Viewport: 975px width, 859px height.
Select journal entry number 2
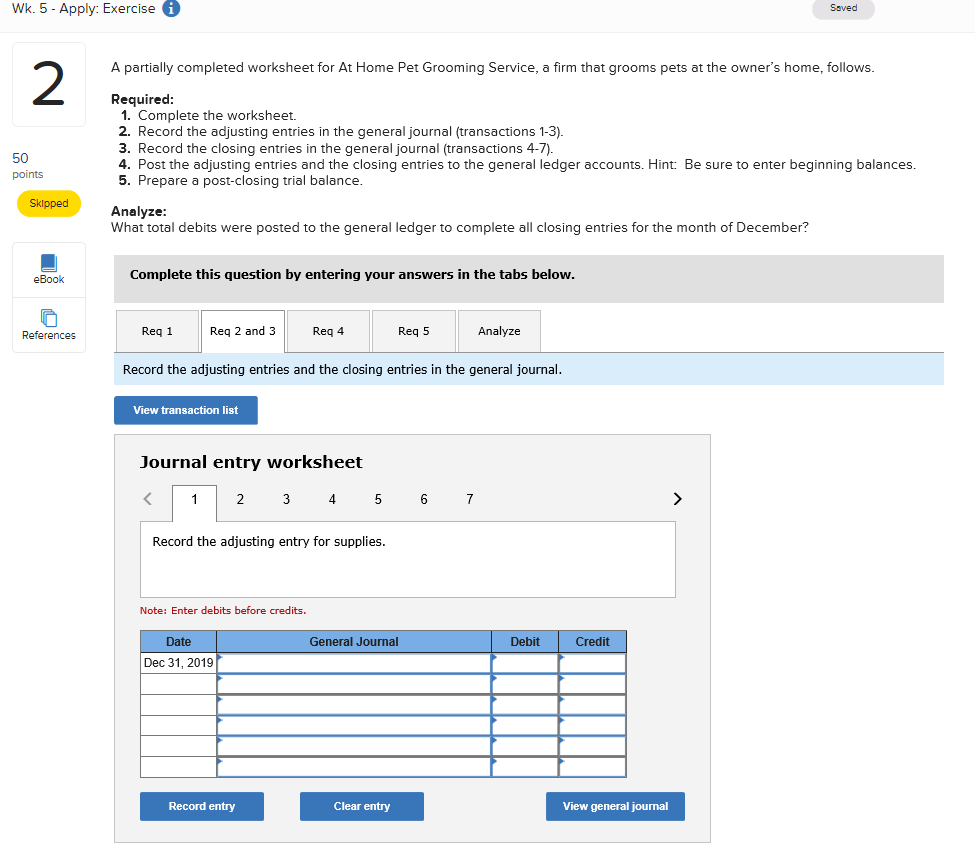click(x=240, y=499)
